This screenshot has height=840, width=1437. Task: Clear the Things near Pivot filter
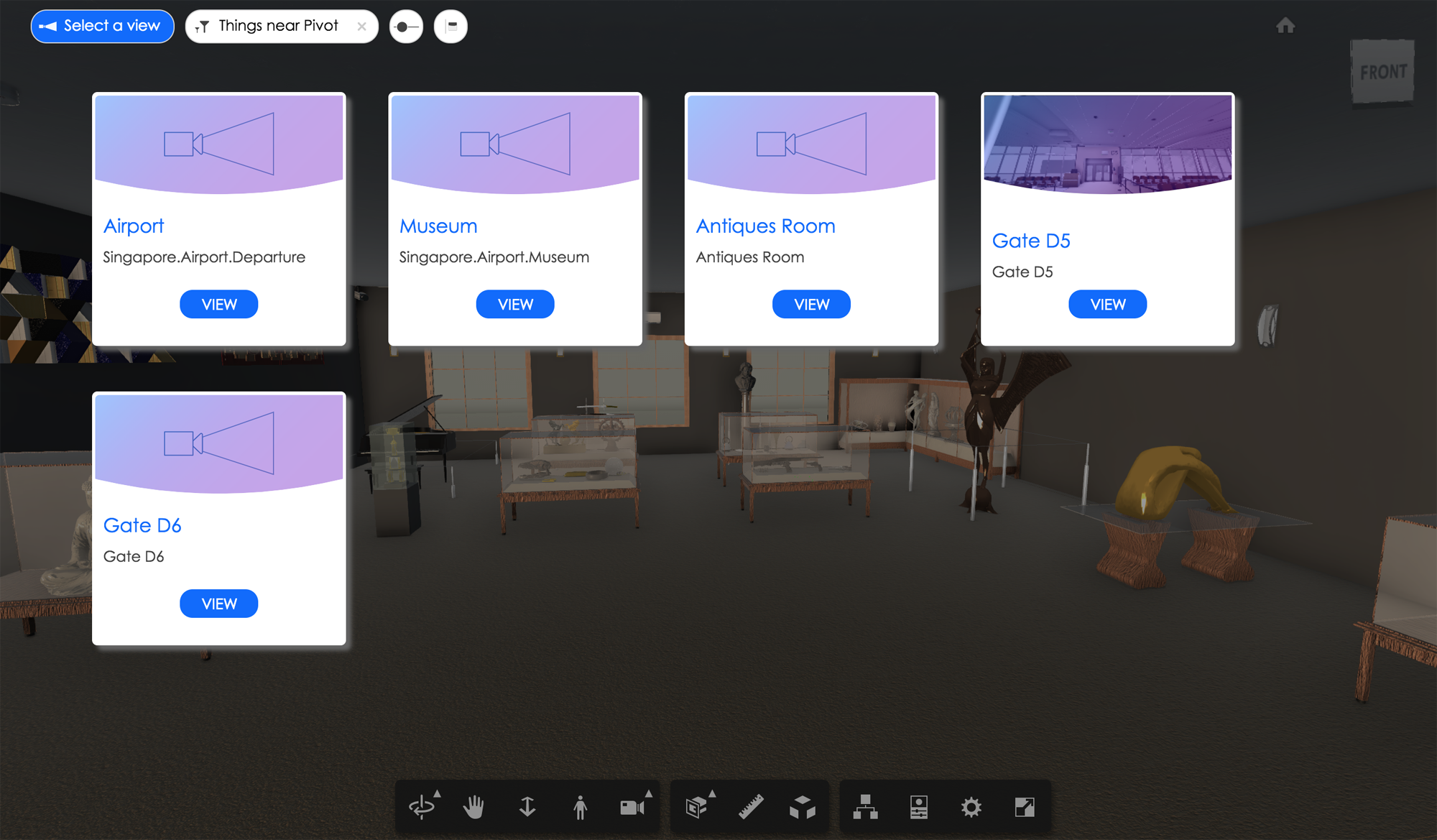point(362,27)
